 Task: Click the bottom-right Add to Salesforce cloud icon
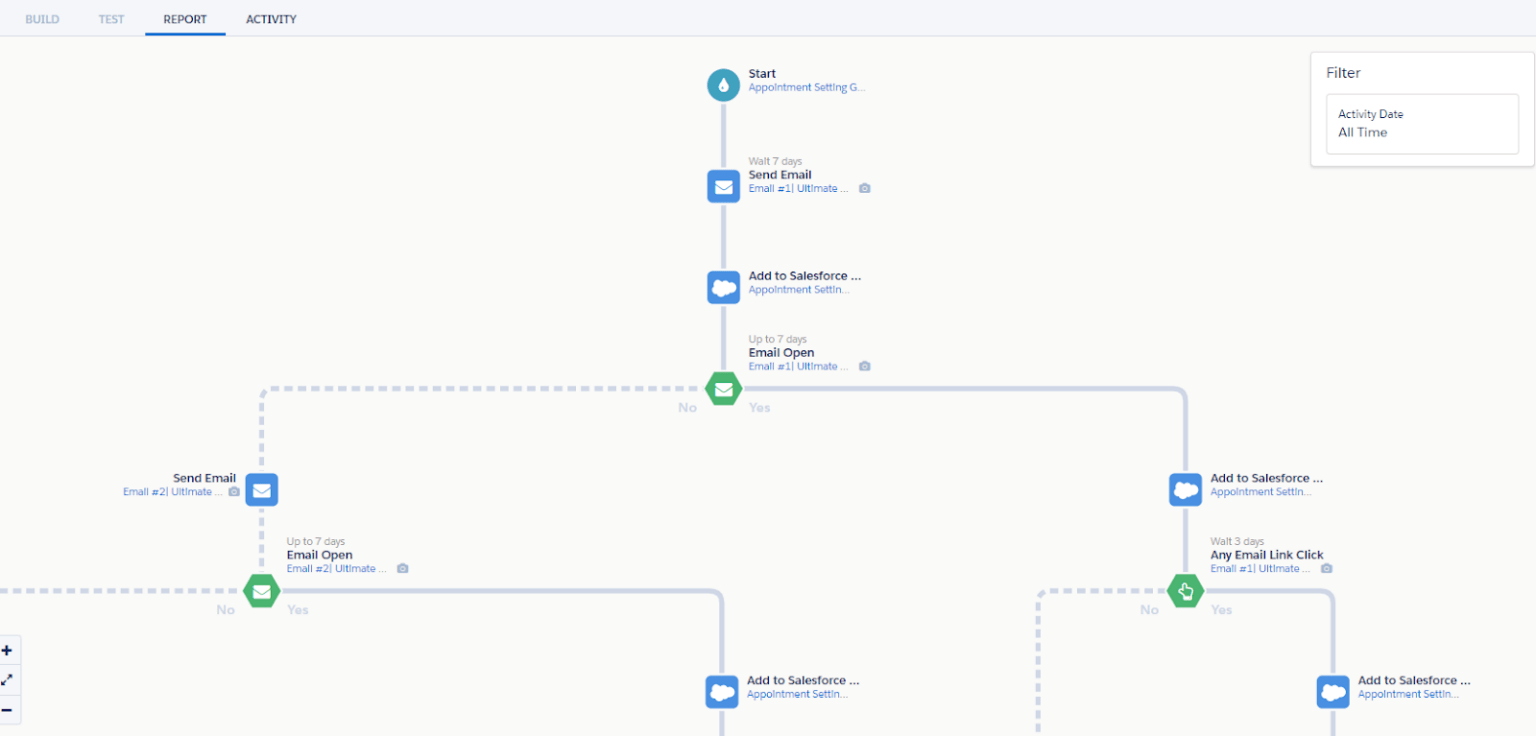pyautogui.click(x=1332, y=691)
